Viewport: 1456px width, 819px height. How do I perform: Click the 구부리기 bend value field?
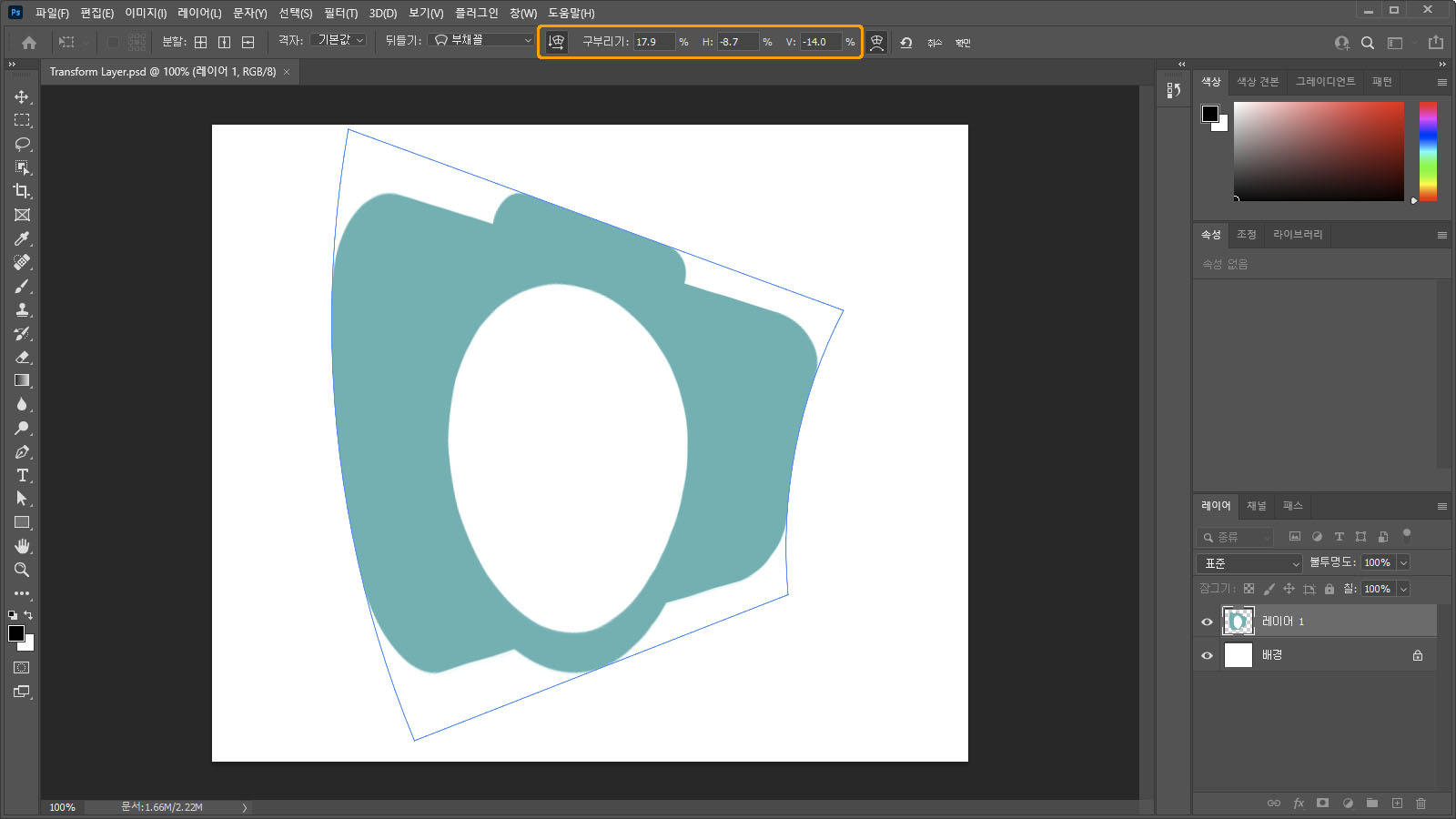point(654,42)
